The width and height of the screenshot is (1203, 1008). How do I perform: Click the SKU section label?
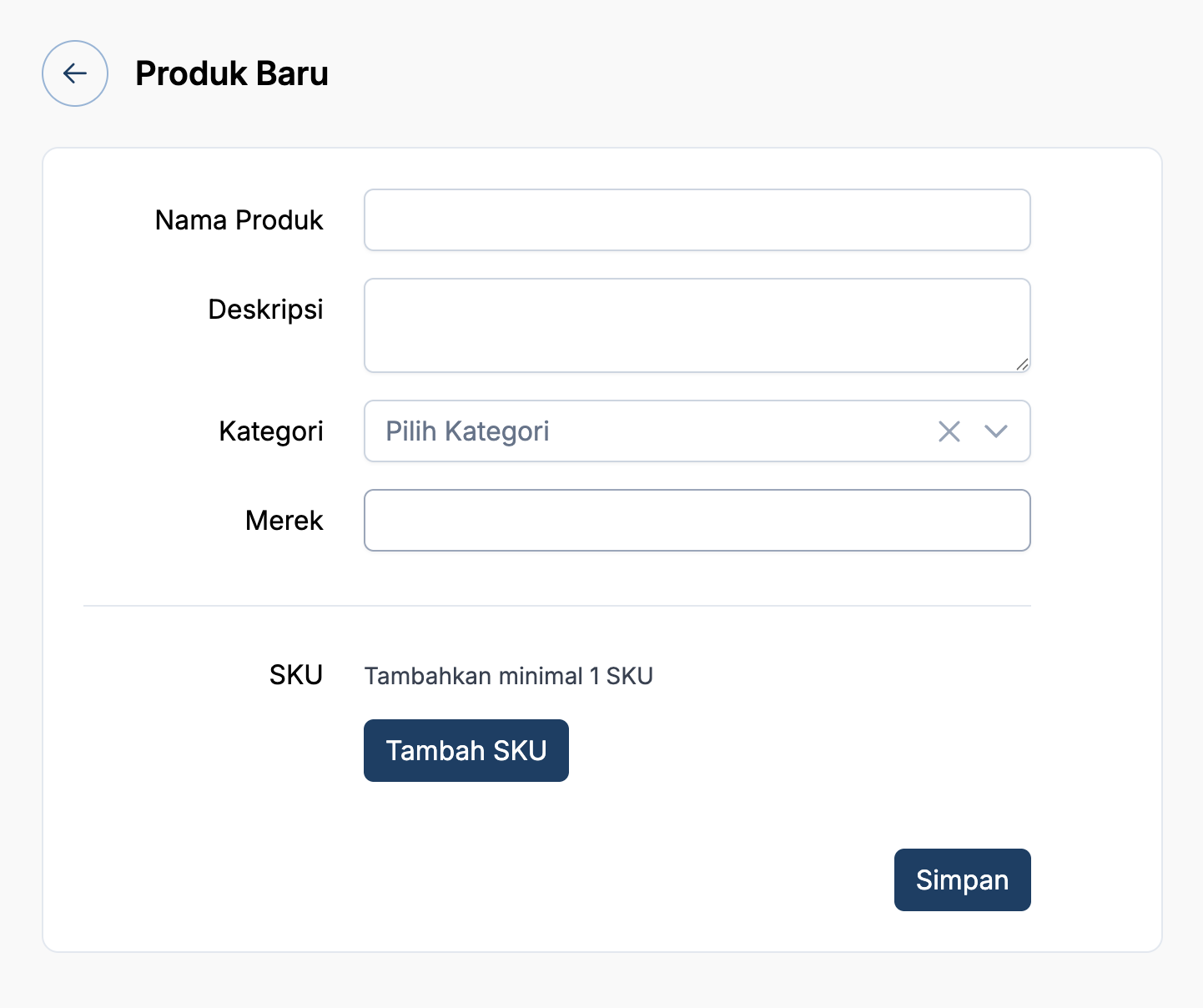tap(296, 675)
